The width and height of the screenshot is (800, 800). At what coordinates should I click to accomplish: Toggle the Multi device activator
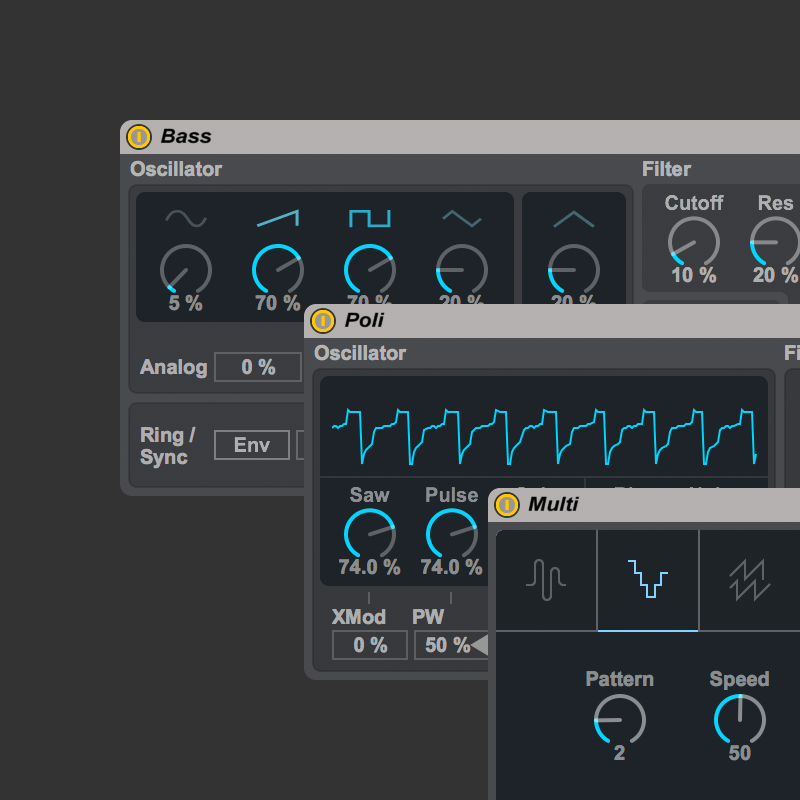(x=507, y=506)
